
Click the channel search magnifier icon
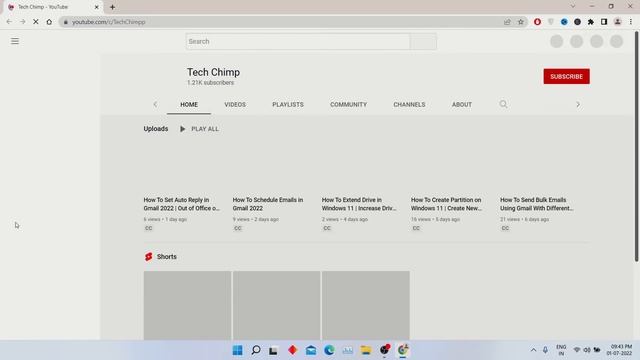[503, 104]
